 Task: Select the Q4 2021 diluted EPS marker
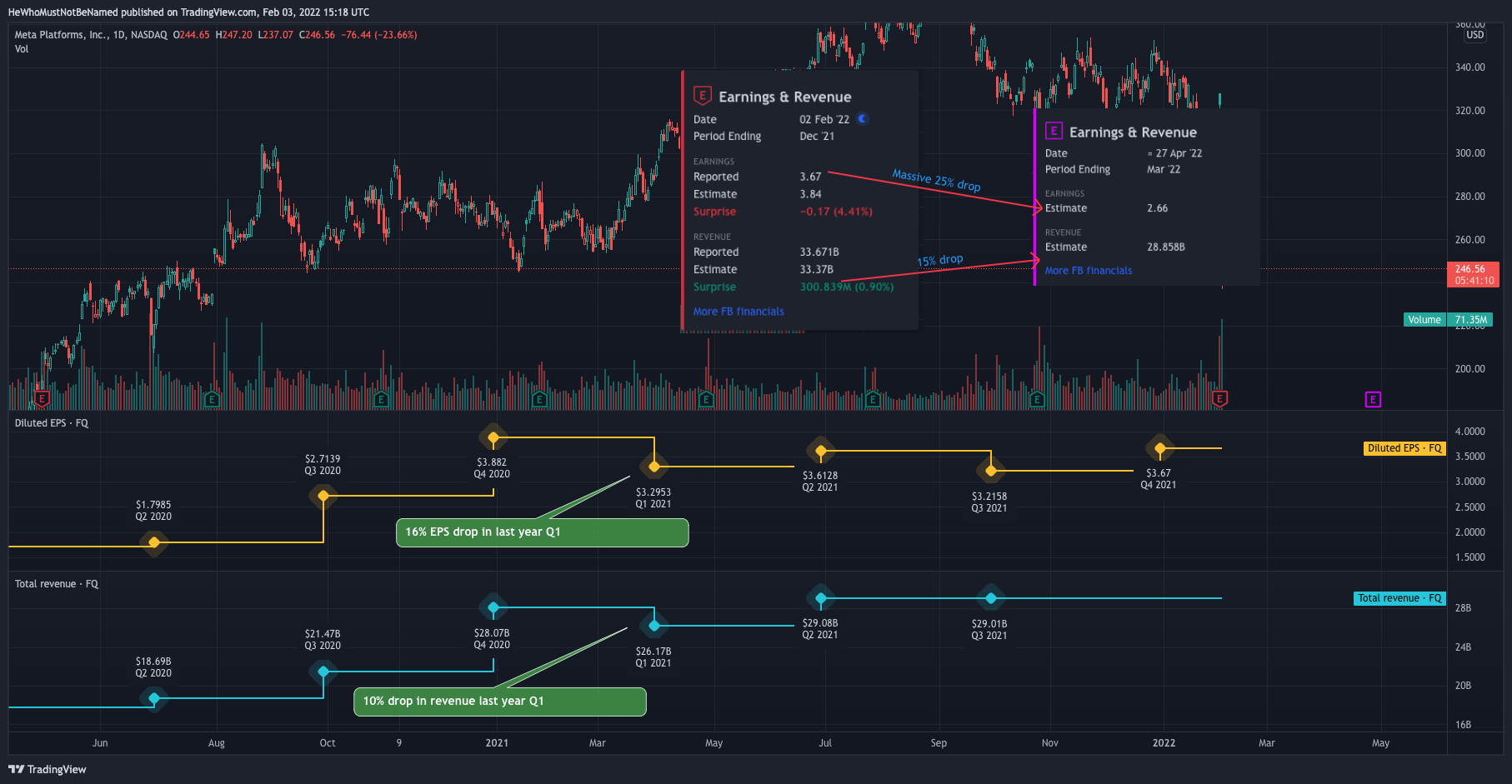(1160, 448)
